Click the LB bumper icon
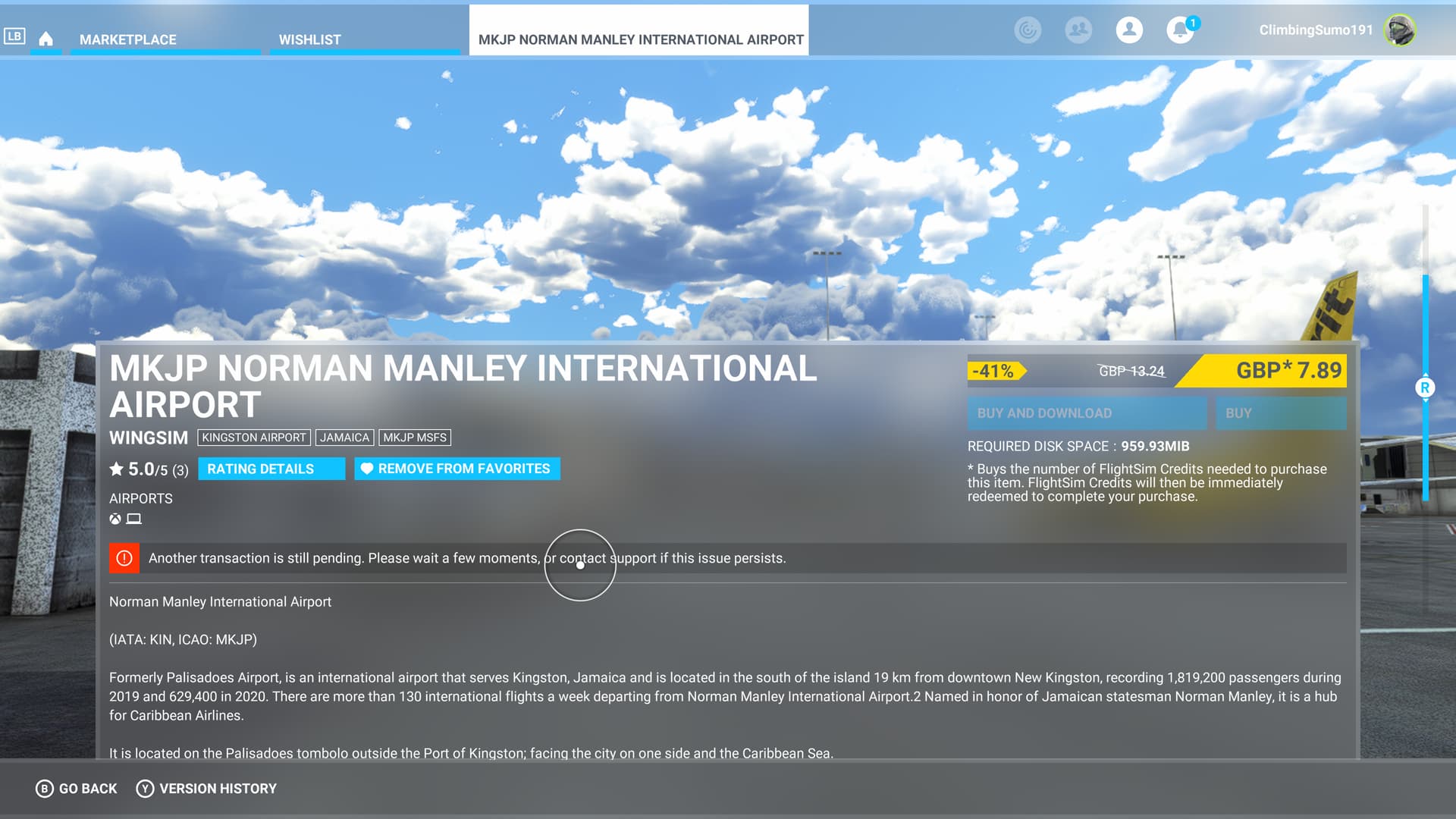Image resolution: width=1456 pixels, height=819 pixels. click(x=14, y=36)
